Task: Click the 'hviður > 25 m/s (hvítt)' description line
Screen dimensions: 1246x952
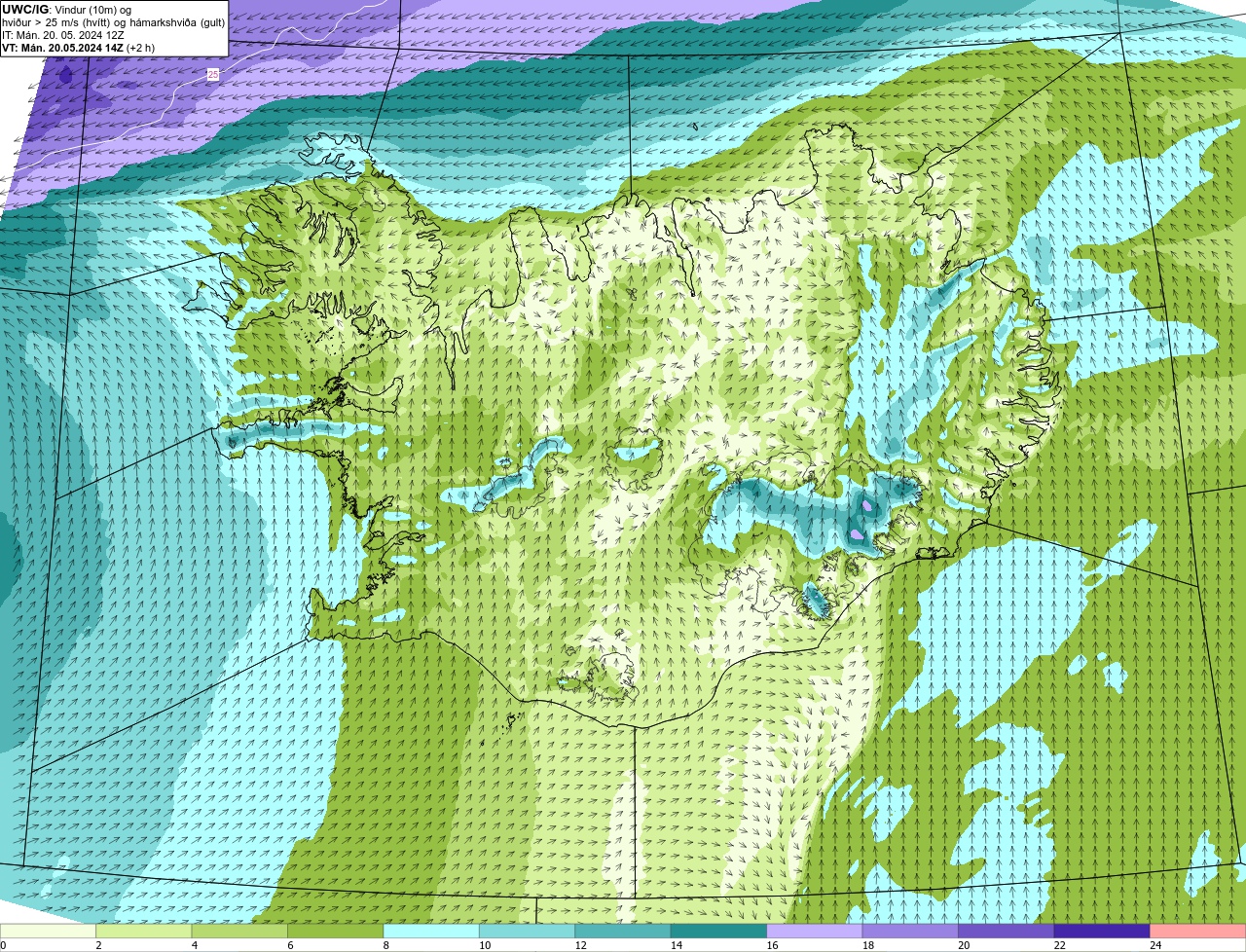Action: pos(114,22)
